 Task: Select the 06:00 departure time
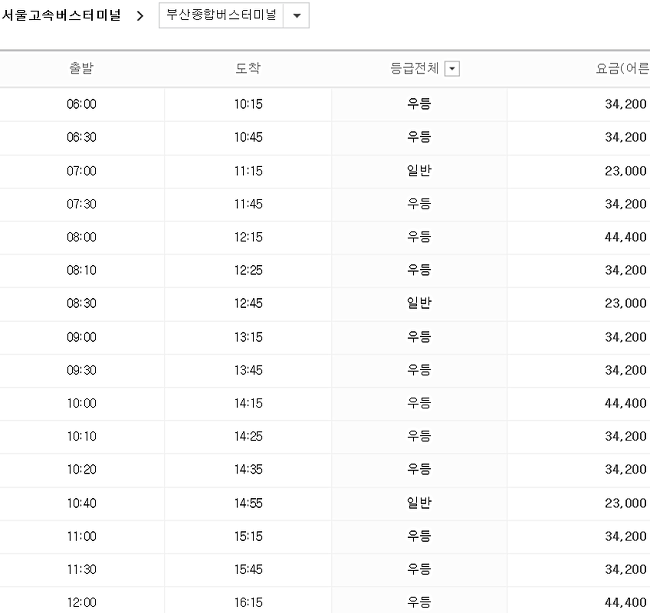point(81,104)
